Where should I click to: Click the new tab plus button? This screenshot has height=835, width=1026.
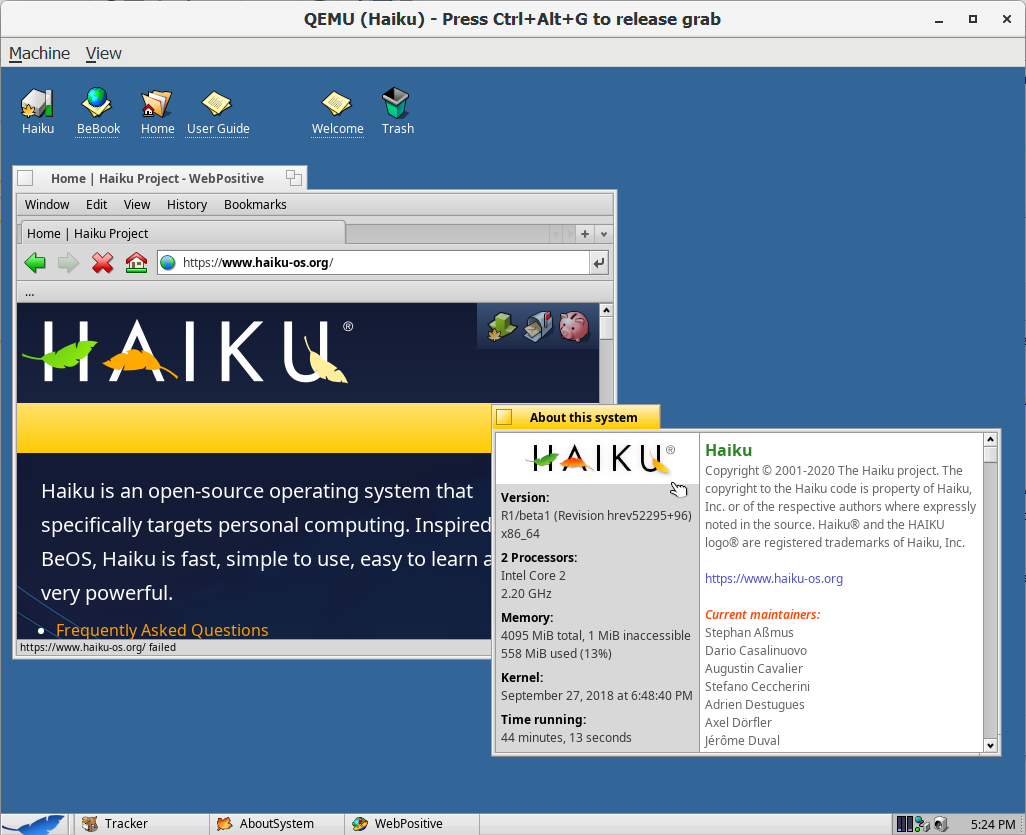coord(584,233)
